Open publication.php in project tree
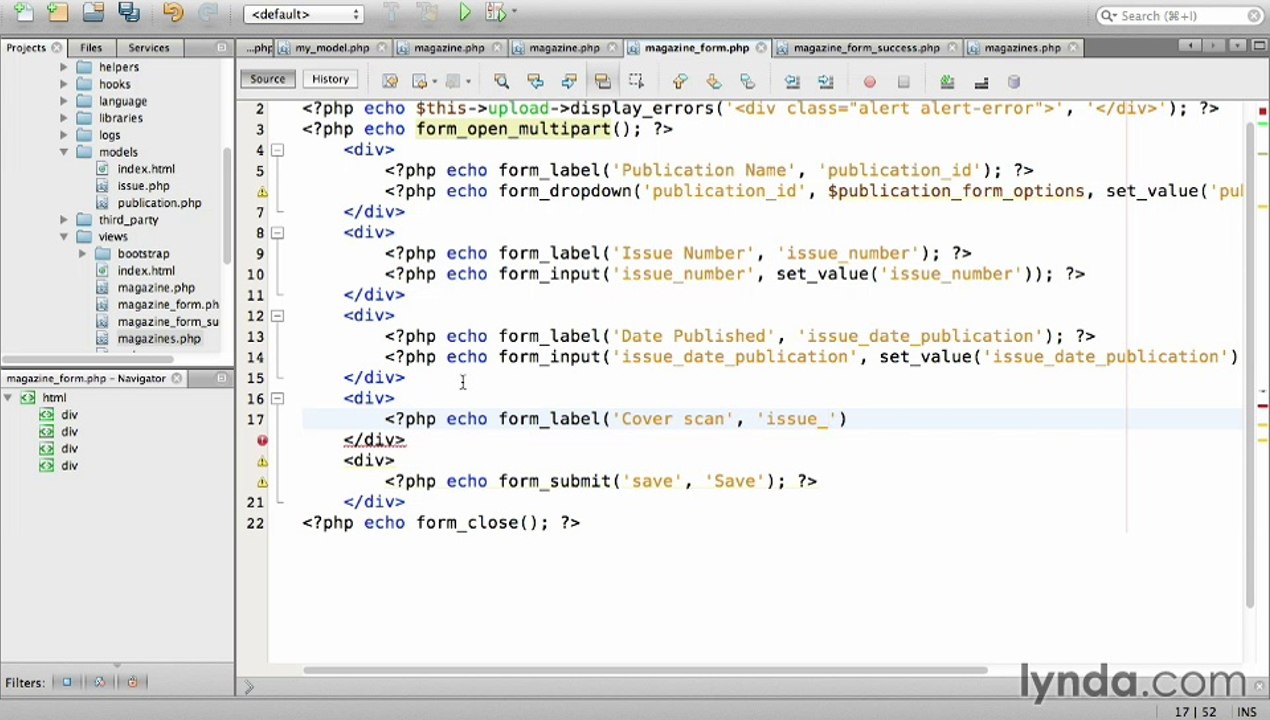 pos(159,203)
